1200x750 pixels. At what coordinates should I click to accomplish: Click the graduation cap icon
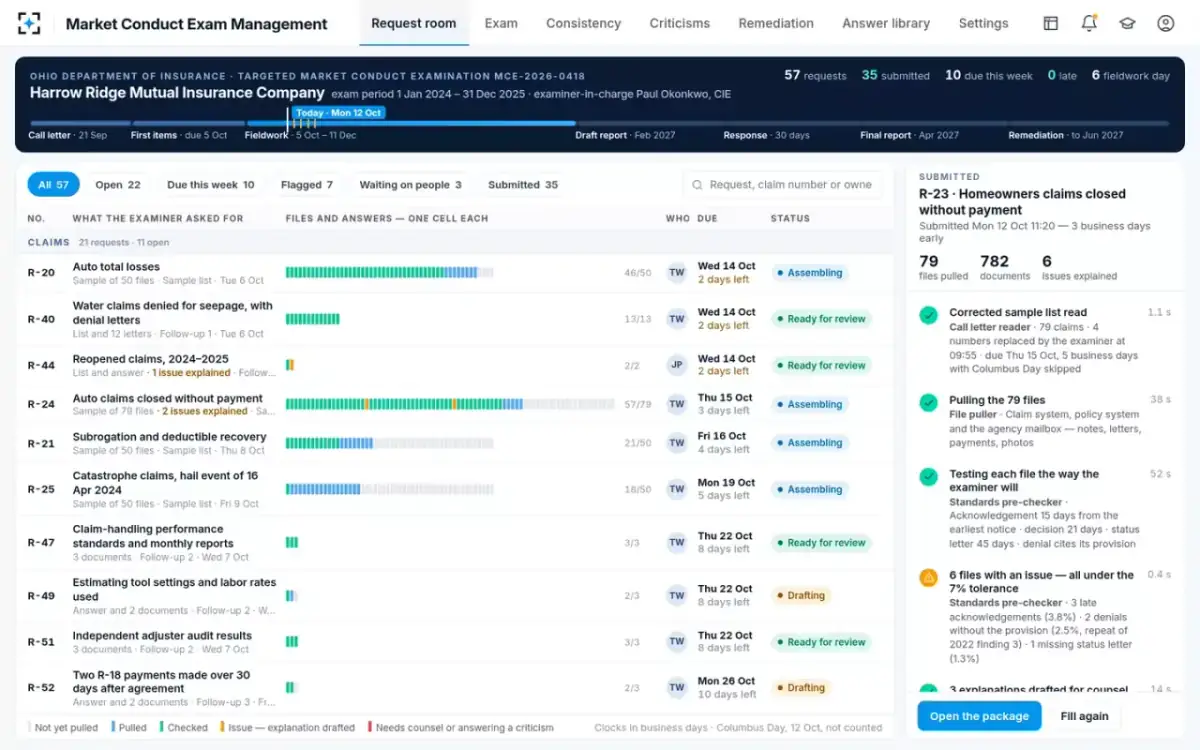(x=1127, y=24)
